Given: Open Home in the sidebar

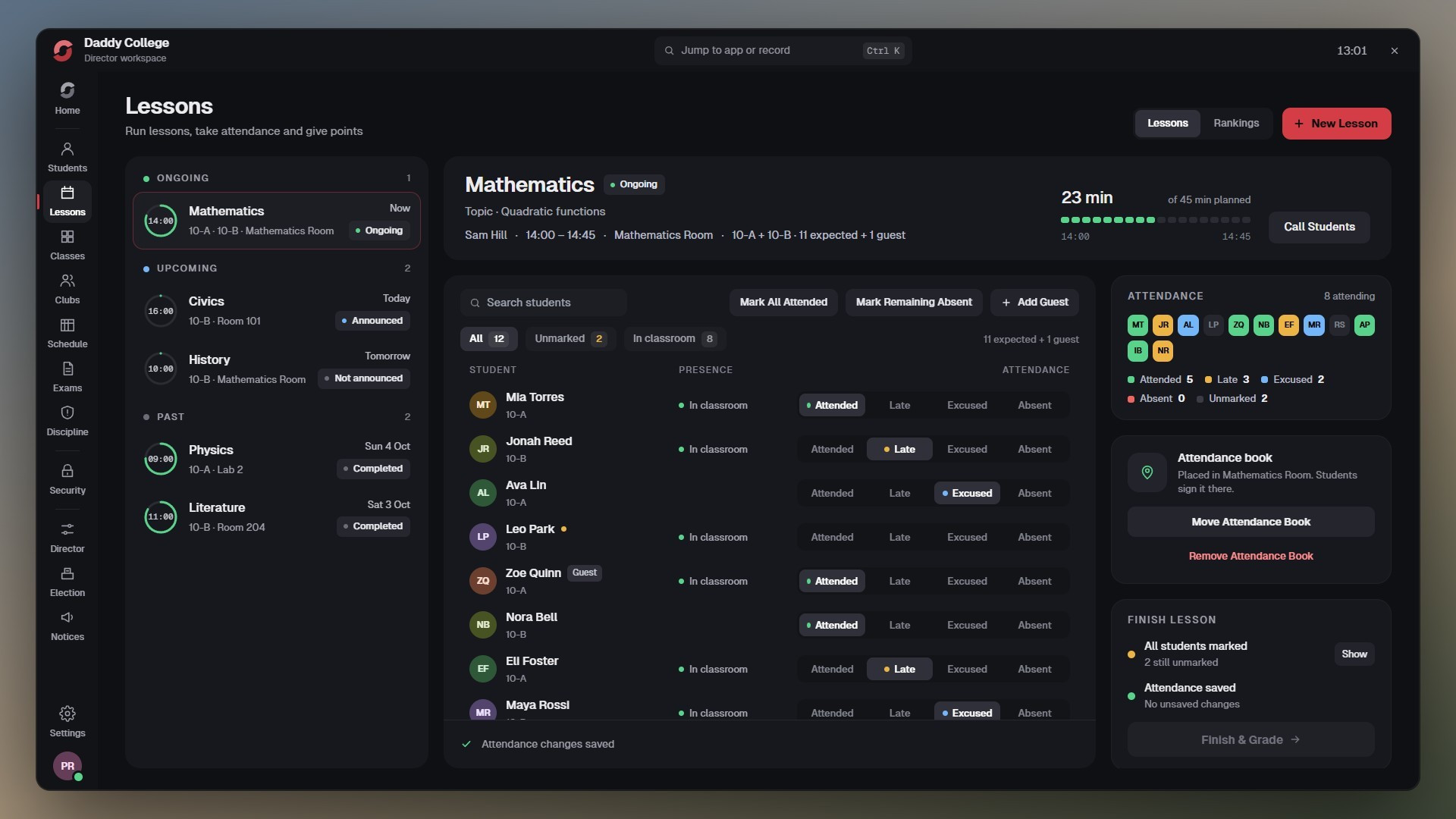Looking at the screenshot, I should [x=67, y=99].
